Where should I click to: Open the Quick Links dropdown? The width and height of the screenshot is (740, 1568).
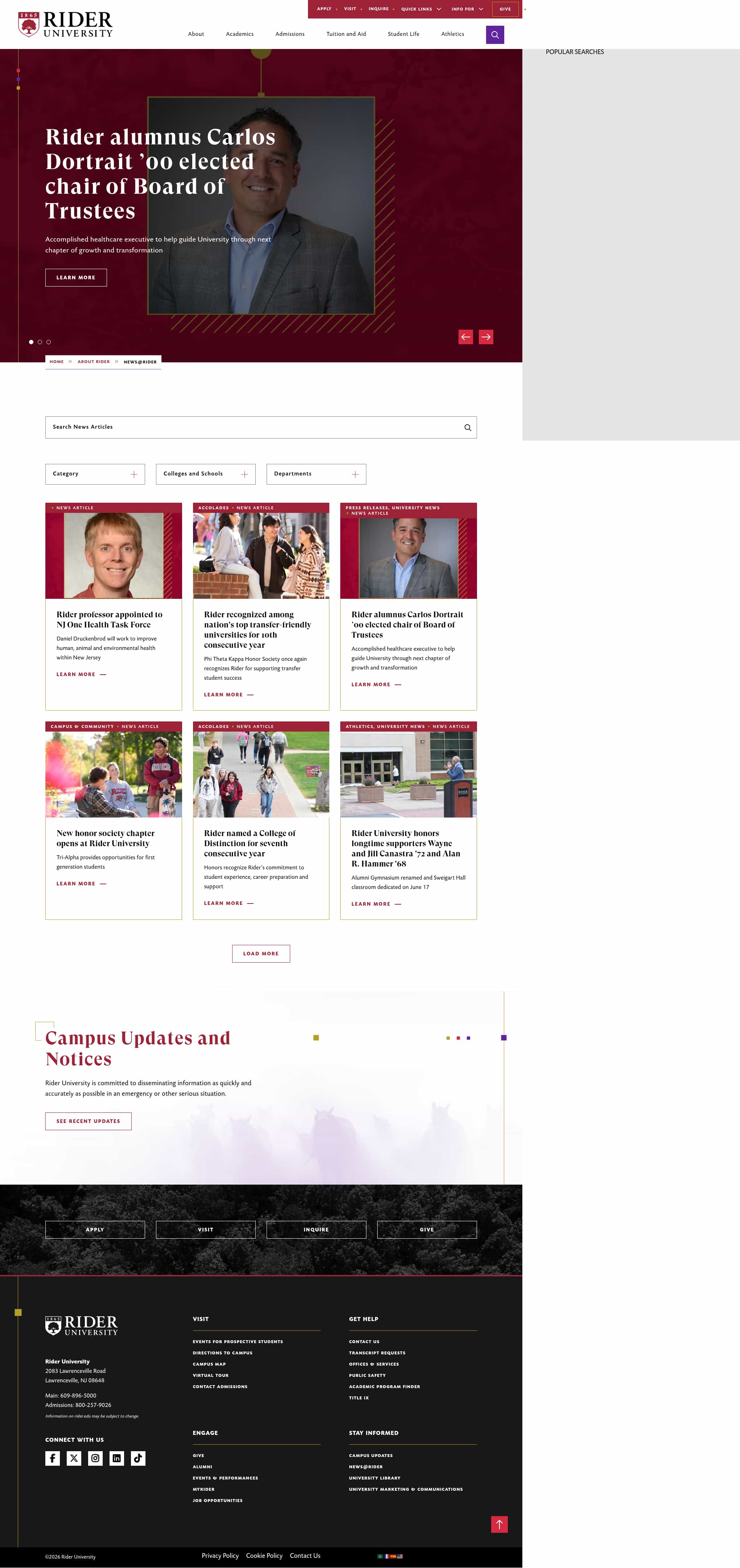421,9
